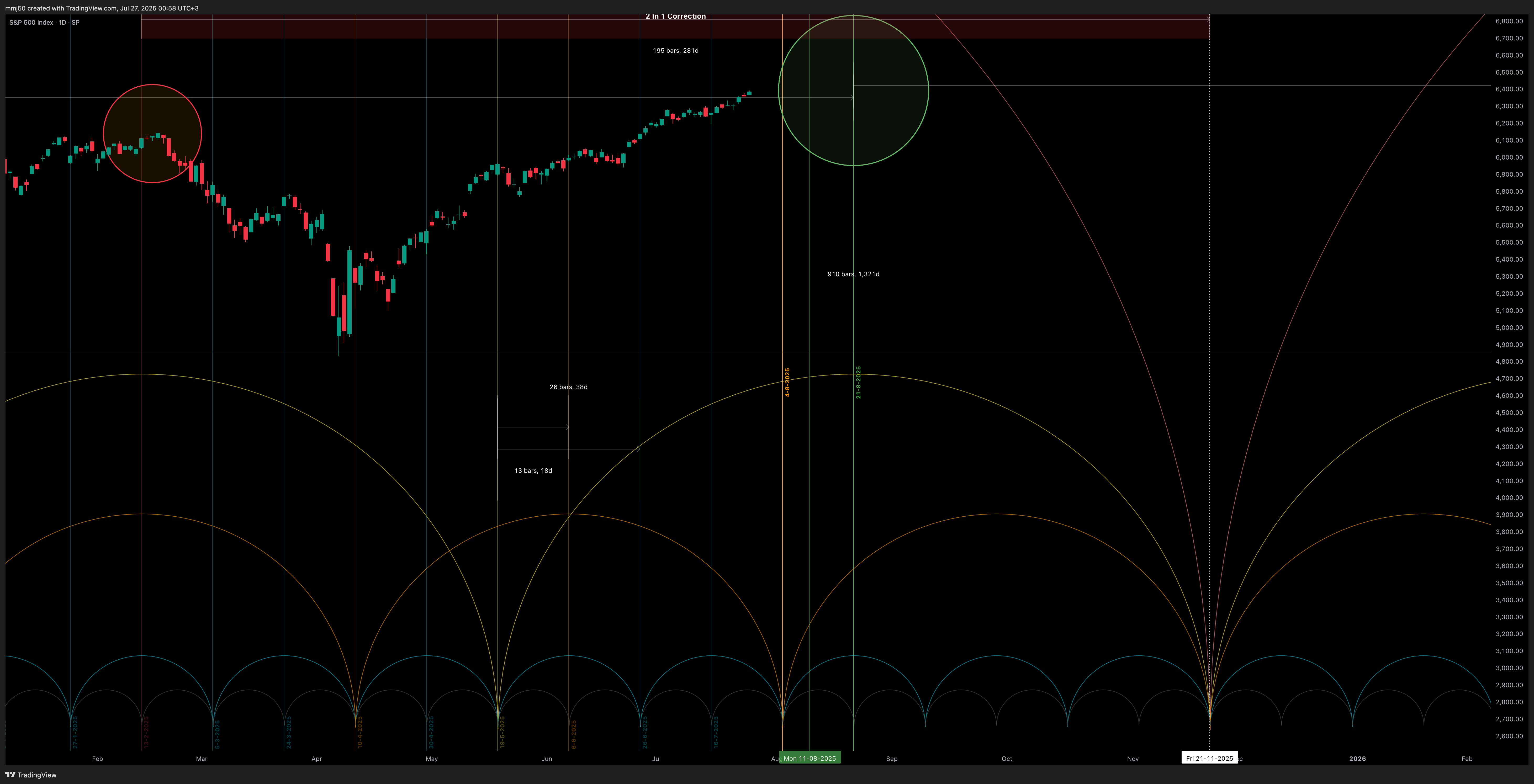Click the '5-3-2025' cycle date label
The image size is (1534, 784).
[217, 734]
